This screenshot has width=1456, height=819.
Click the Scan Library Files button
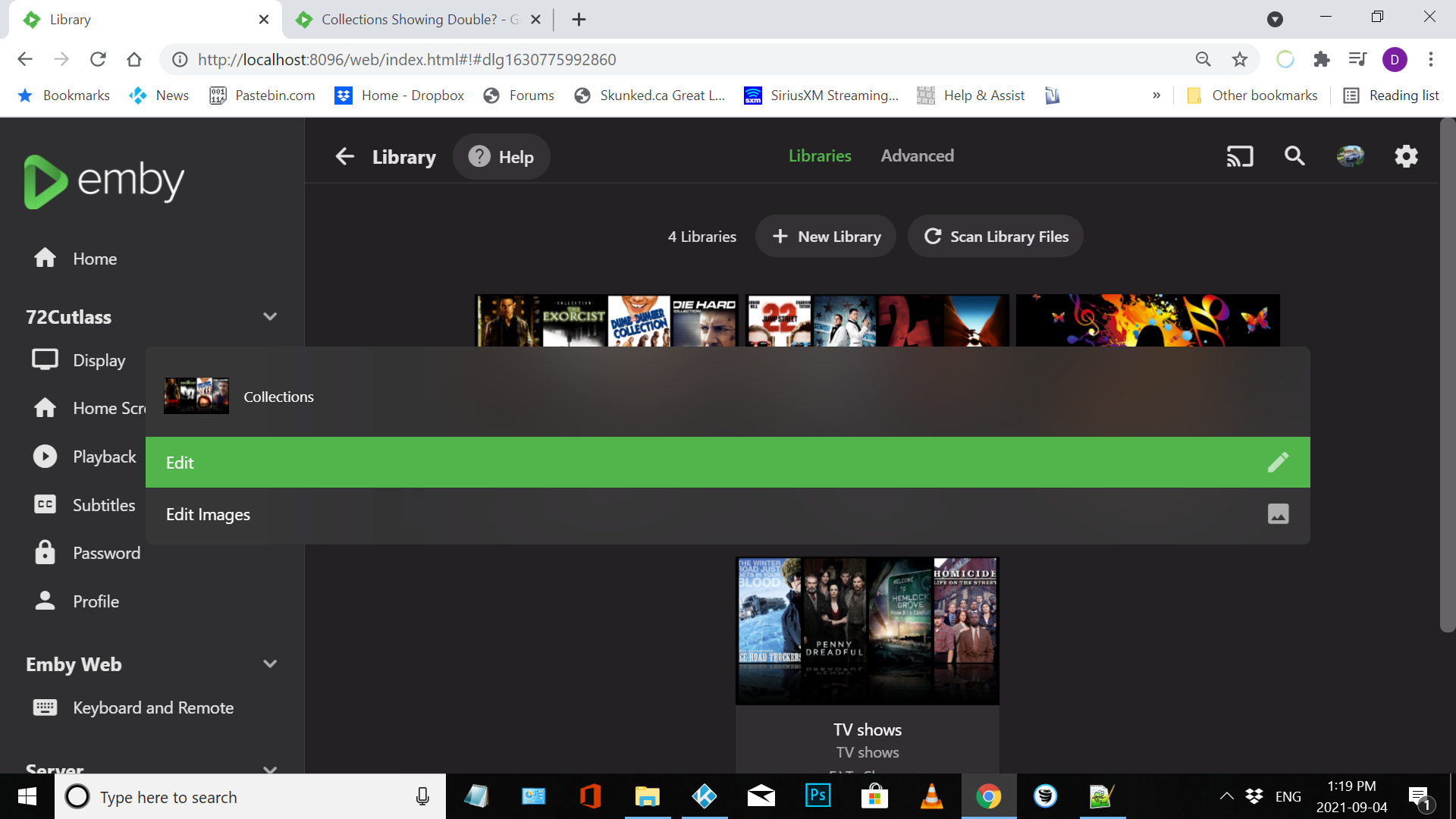coord(995,236)
